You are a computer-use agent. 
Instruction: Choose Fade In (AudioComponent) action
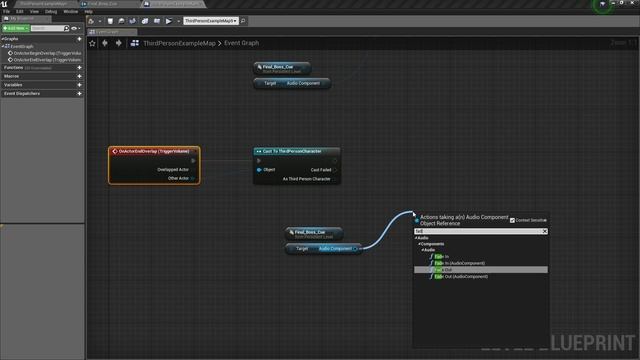tap(459, 263)
